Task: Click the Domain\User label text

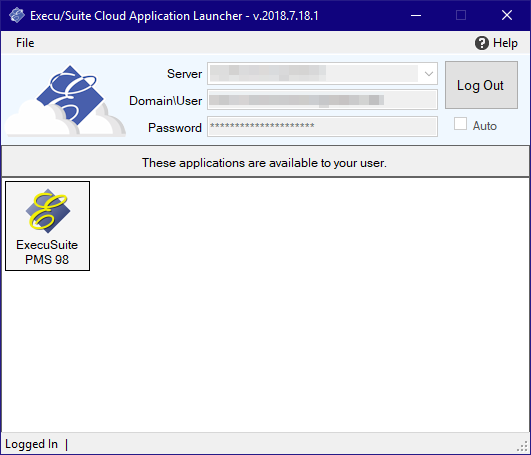Action: coord(166,101)
